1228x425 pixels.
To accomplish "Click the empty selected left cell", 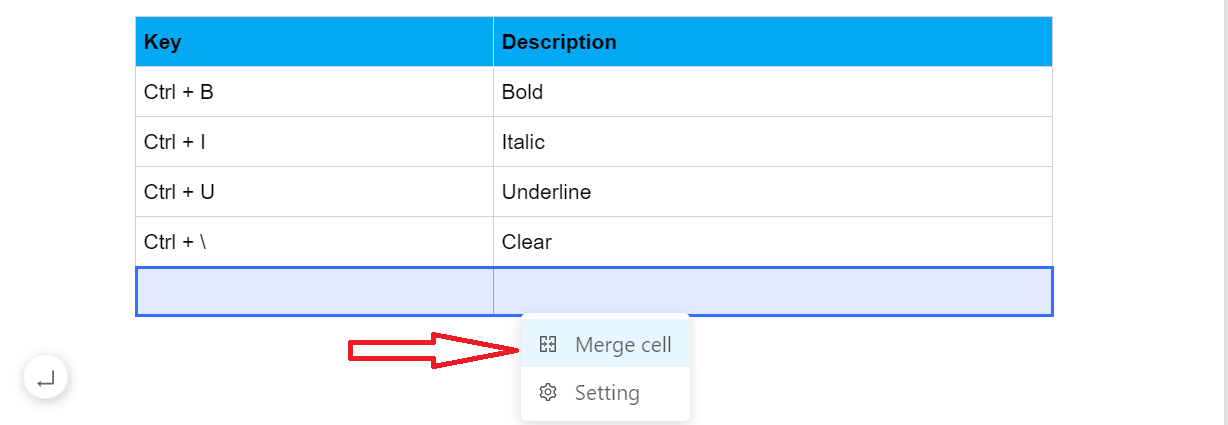I will pos(315,292).
